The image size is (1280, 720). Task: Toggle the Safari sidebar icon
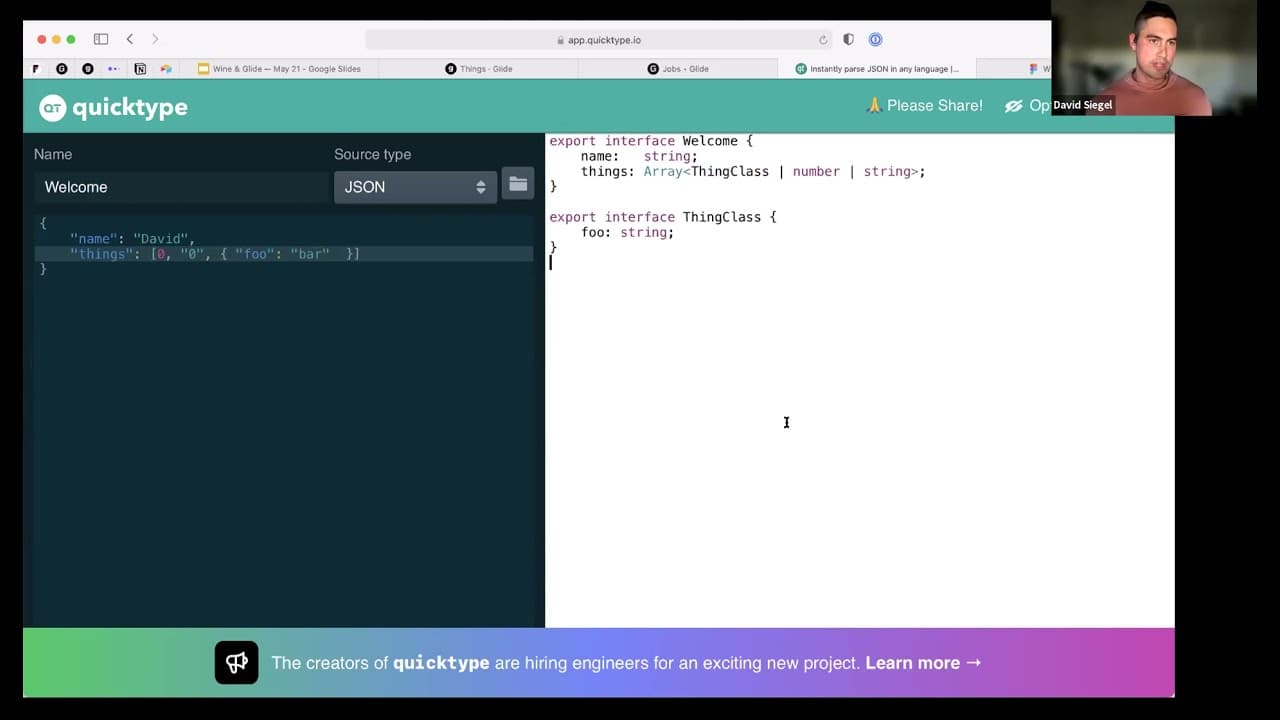click(x=101, y=39)
